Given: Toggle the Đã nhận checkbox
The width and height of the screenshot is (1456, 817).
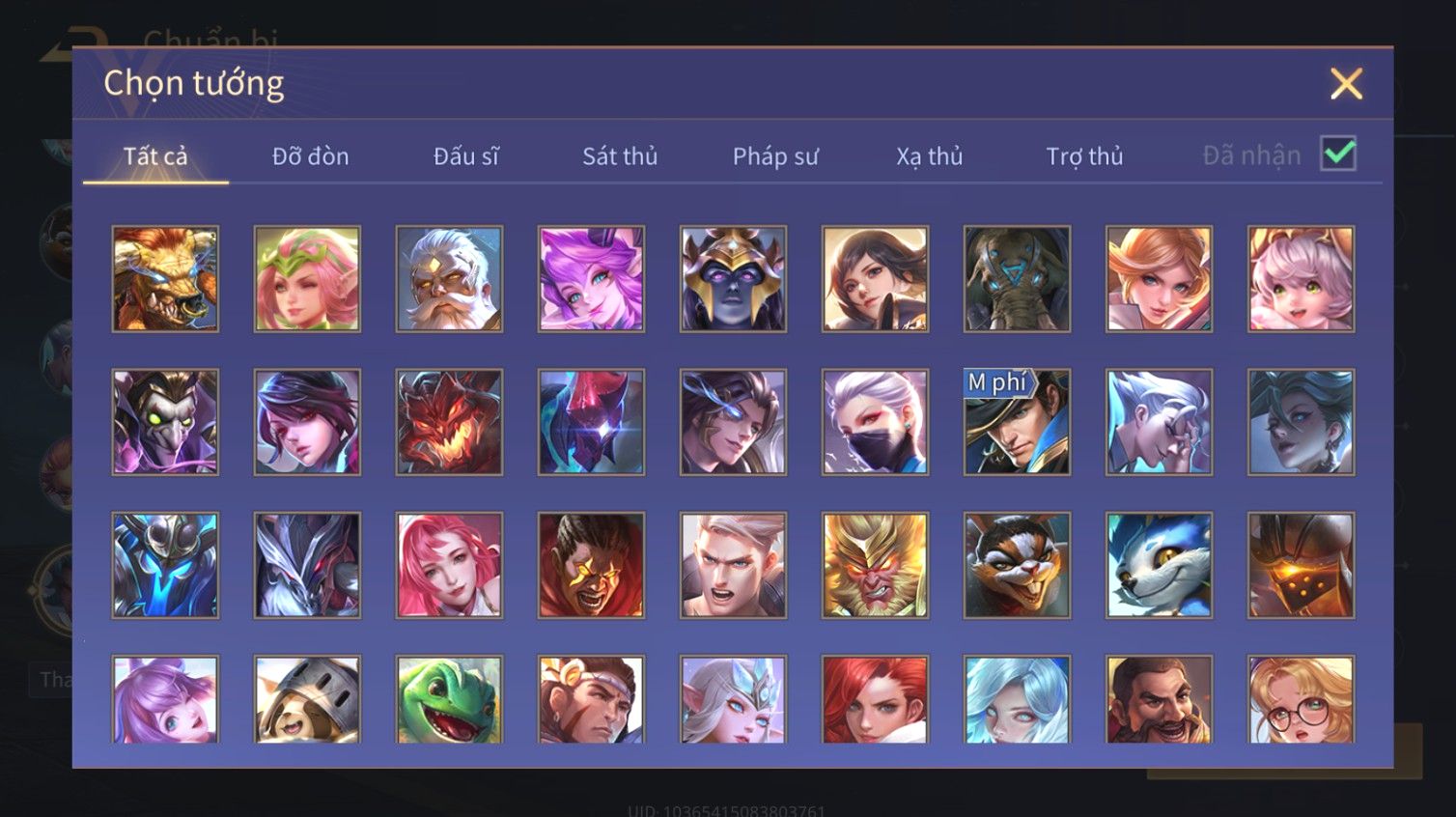Looking at the screenshot, I should 1338,155.
